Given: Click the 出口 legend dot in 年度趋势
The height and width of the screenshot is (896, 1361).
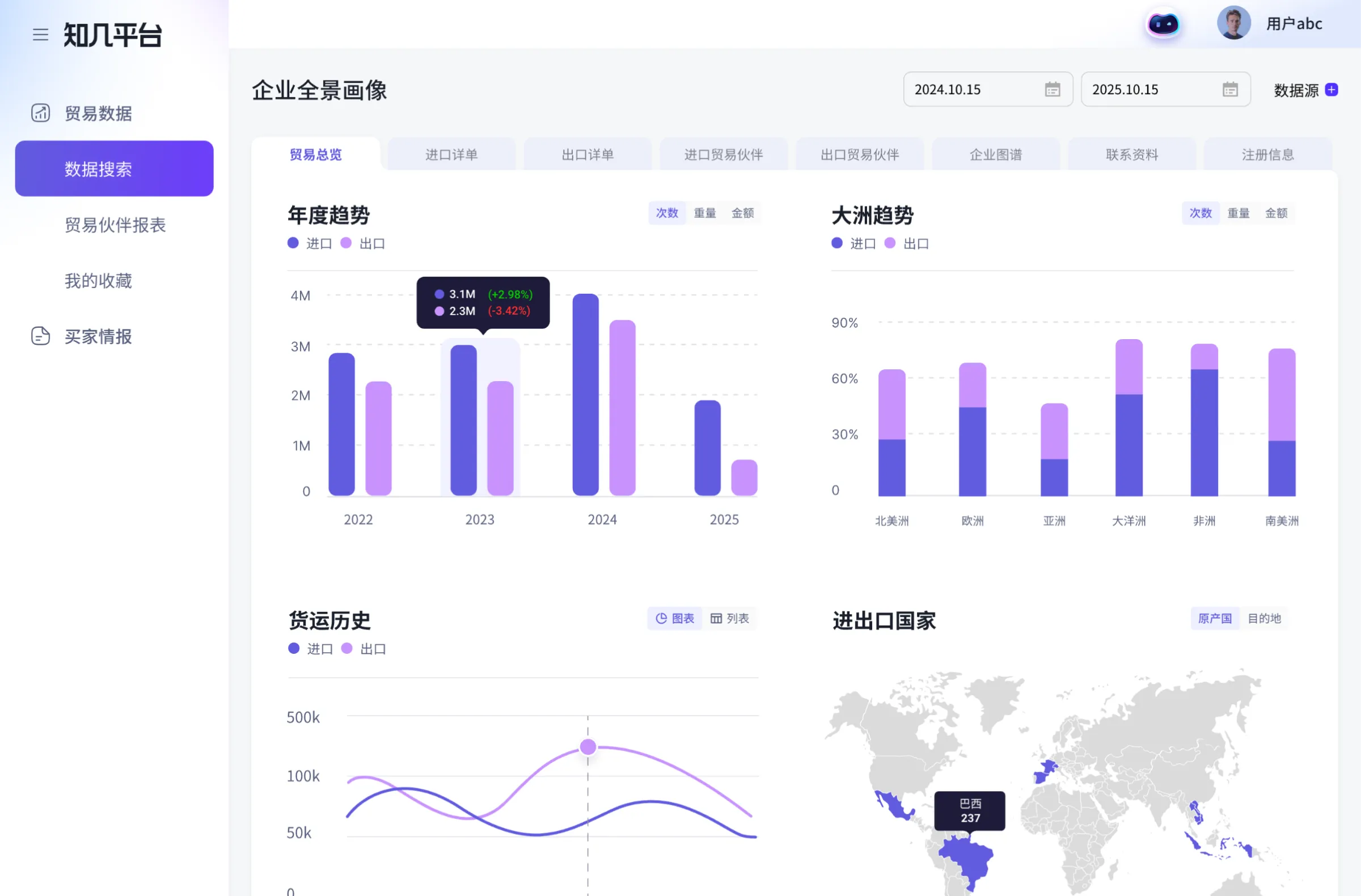Looking at the screenshot, I should coord(346,243).
